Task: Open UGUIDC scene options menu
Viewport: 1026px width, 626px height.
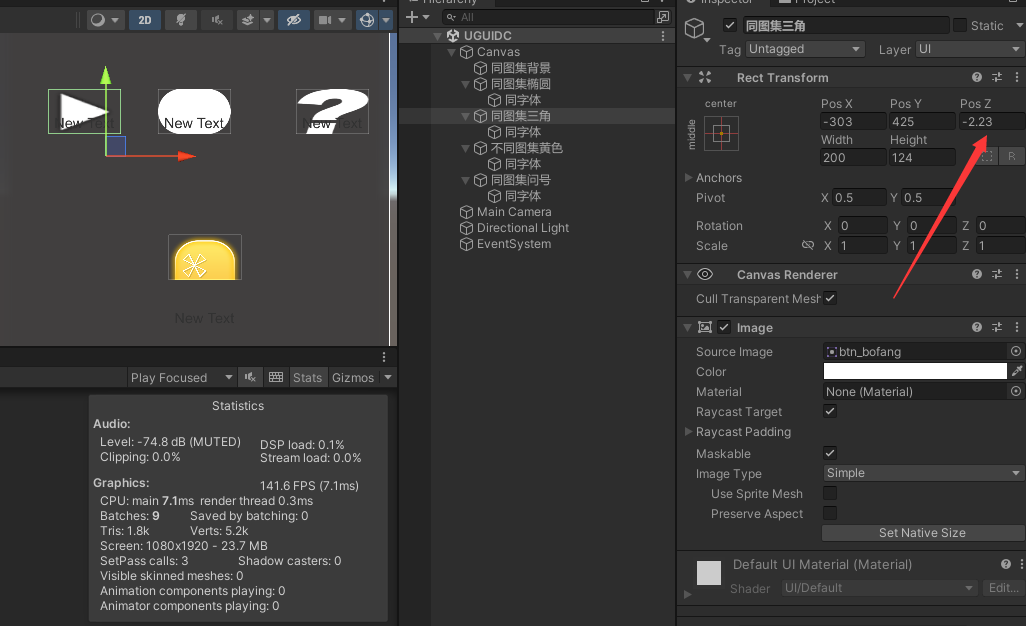Action: (663, 36)
